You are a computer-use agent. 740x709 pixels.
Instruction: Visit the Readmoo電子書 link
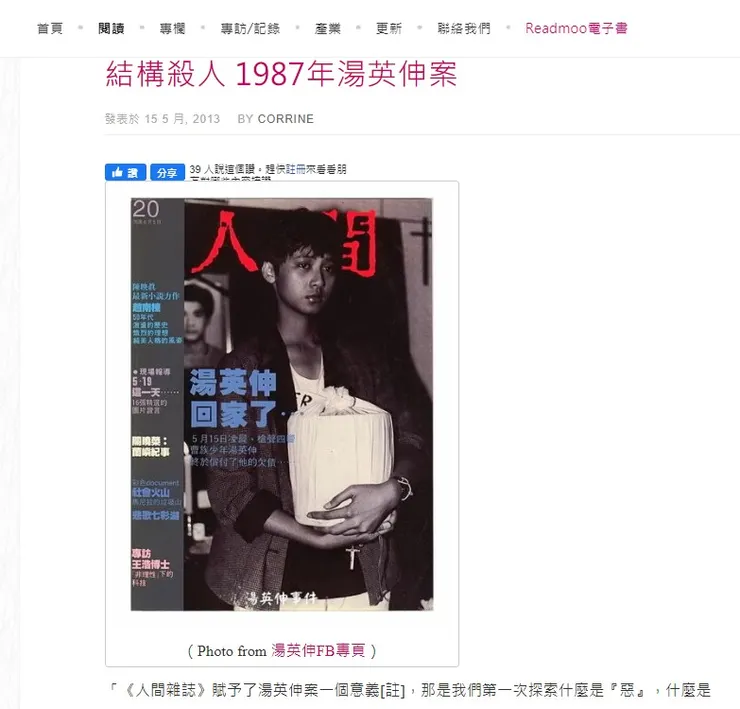point(576,28)
